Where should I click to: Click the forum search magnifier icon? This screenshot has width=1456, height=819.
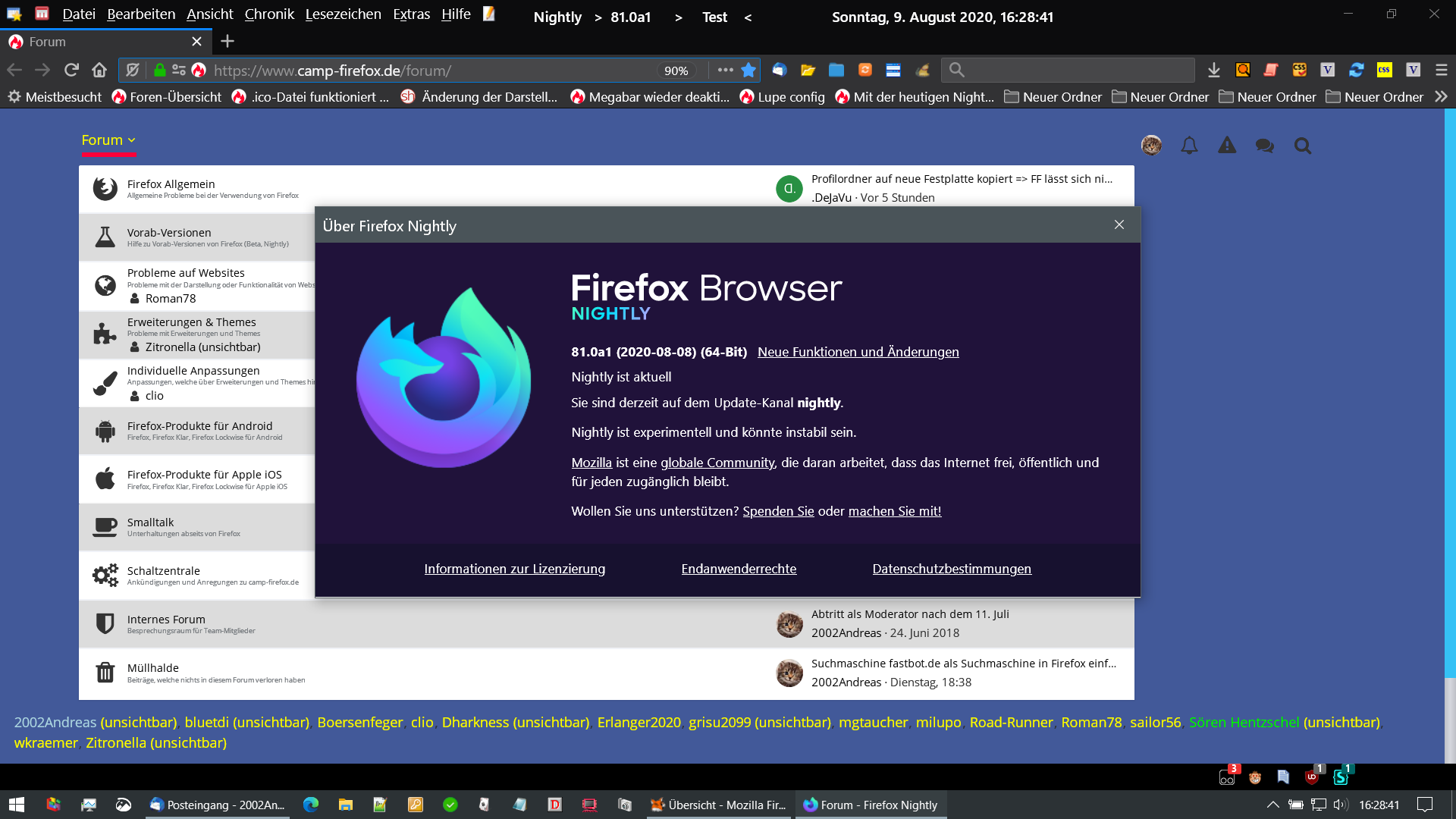pyautogui.click(x=1302, y=146)
